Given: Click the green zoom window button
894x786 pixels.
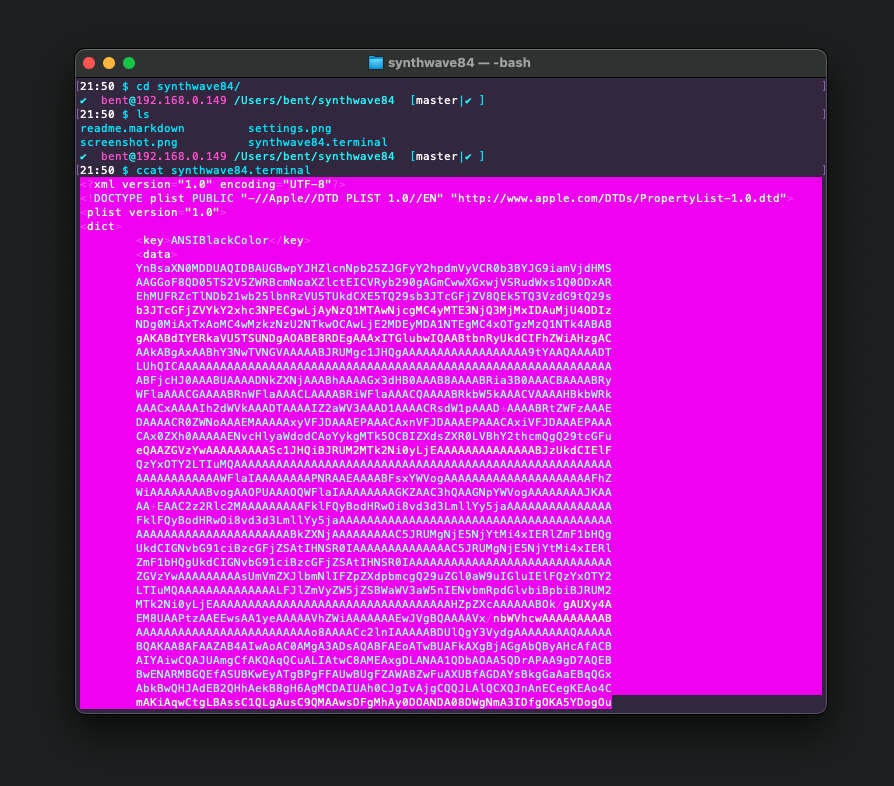Looking at the screenshot, I should click(129, 63).
